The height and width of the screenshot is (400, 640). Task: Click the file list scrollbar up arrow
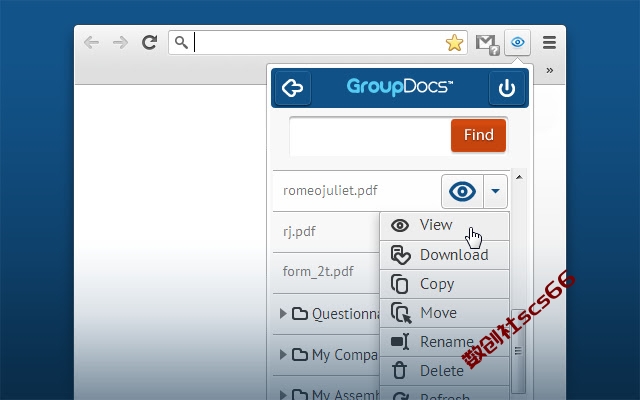[519, 177]
